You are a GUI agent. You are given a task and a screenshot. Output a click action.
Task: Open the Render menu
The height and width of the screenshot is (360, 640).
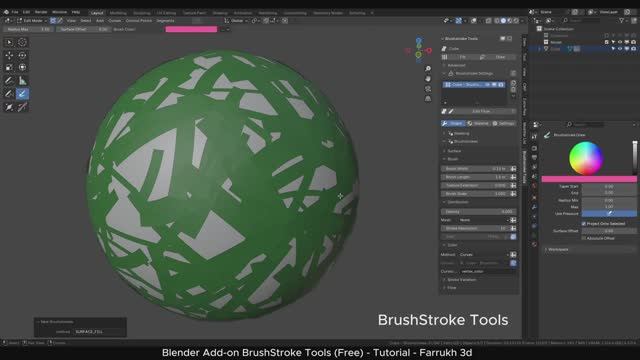(41, 12)
